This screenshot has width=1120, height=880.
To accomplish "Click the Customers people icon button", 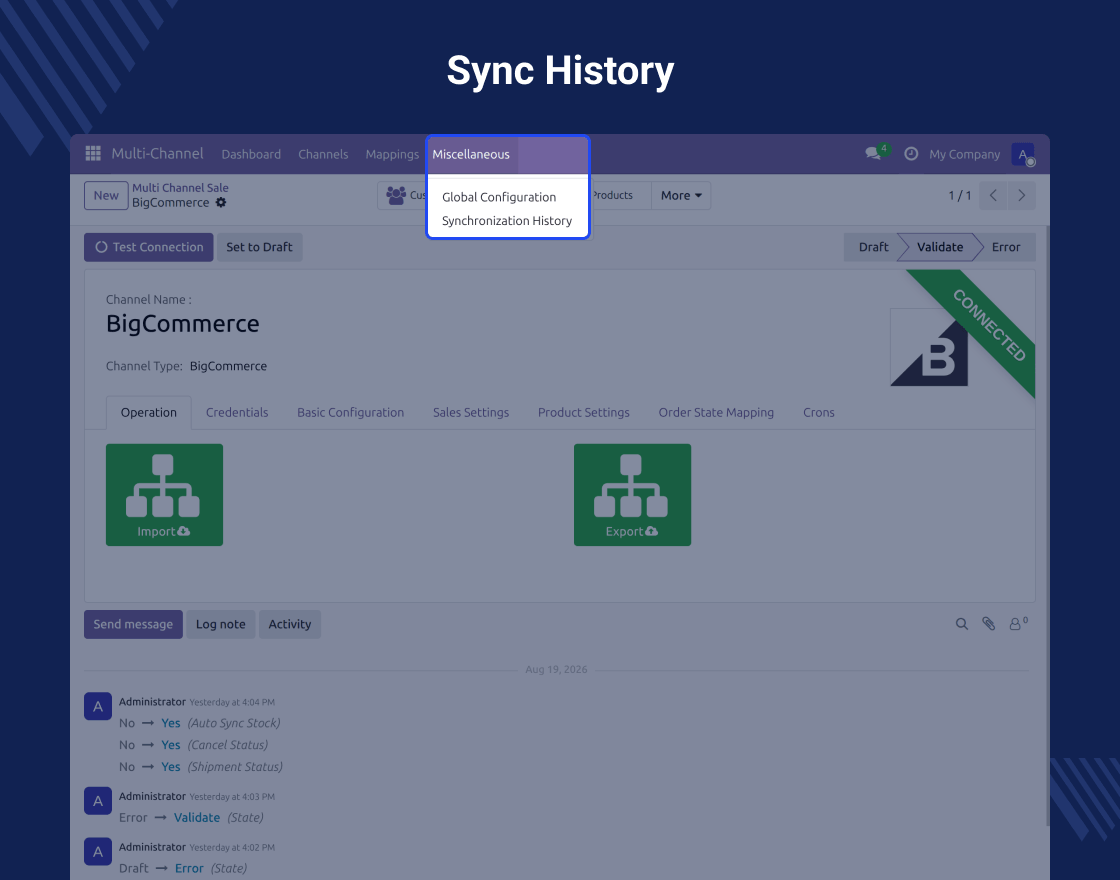I will [402, 195].
